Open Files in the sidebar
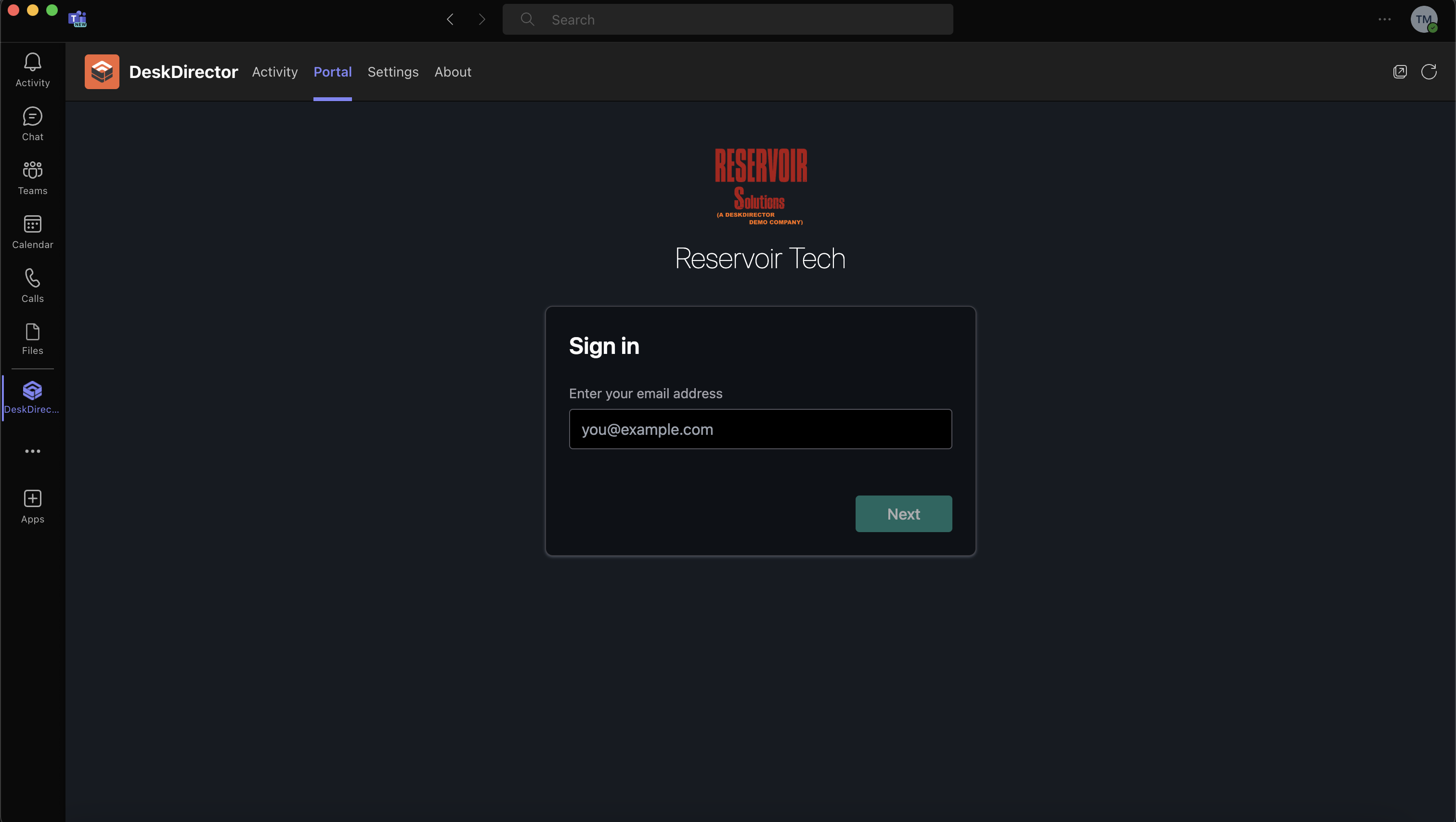The image size is (1456, 822). coord(32,339)
